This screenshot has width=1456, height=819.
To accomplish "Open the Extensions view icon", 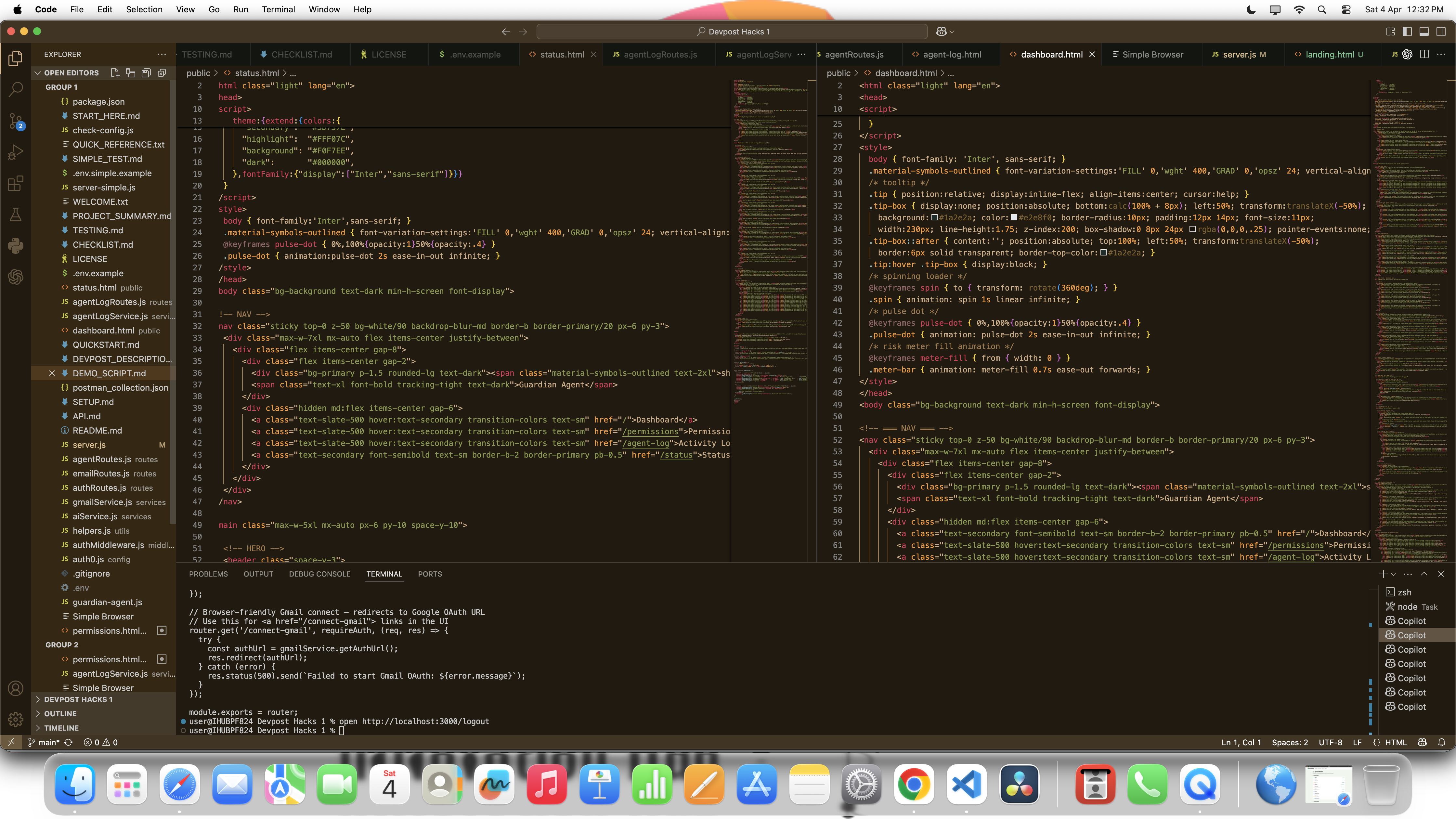I will pos(16,183).
